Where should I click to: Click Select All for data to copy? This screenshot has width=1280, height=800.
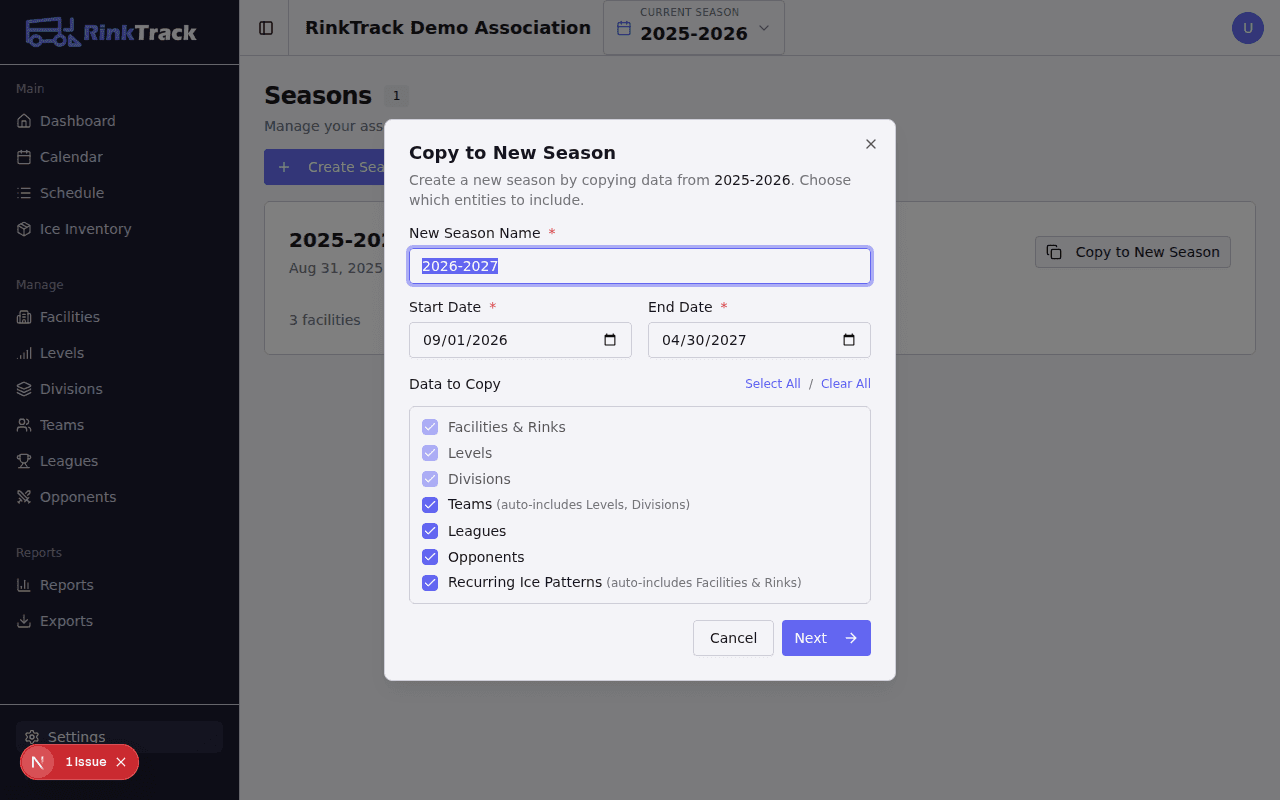[773, 383]
